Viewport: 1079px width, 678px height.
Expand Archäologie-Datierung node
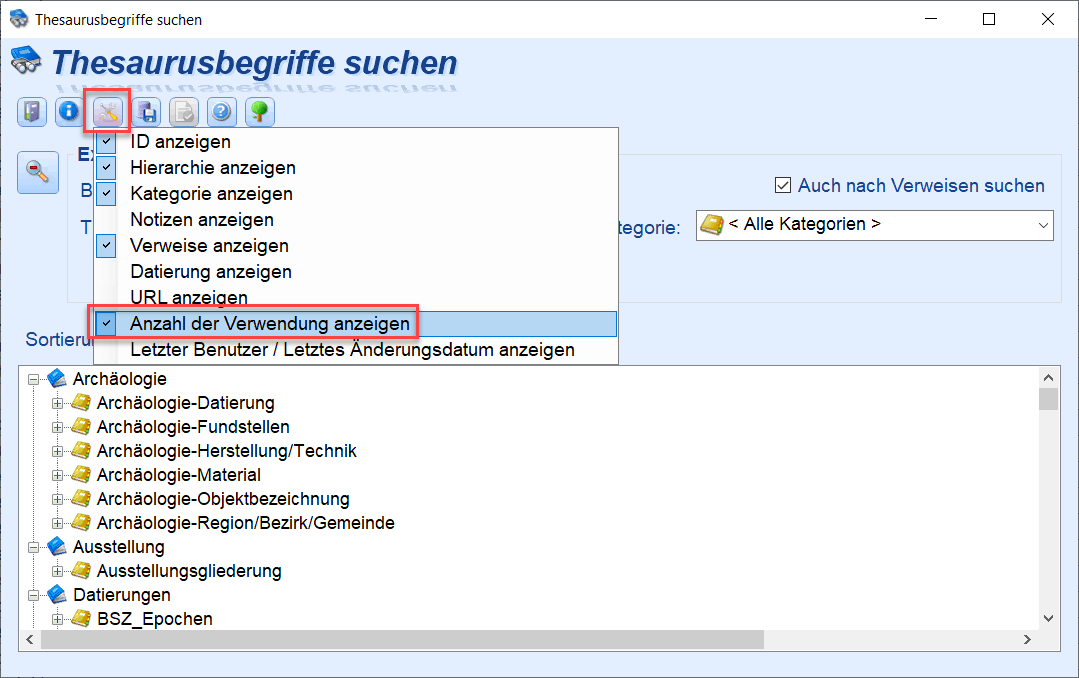coord(57,403)
